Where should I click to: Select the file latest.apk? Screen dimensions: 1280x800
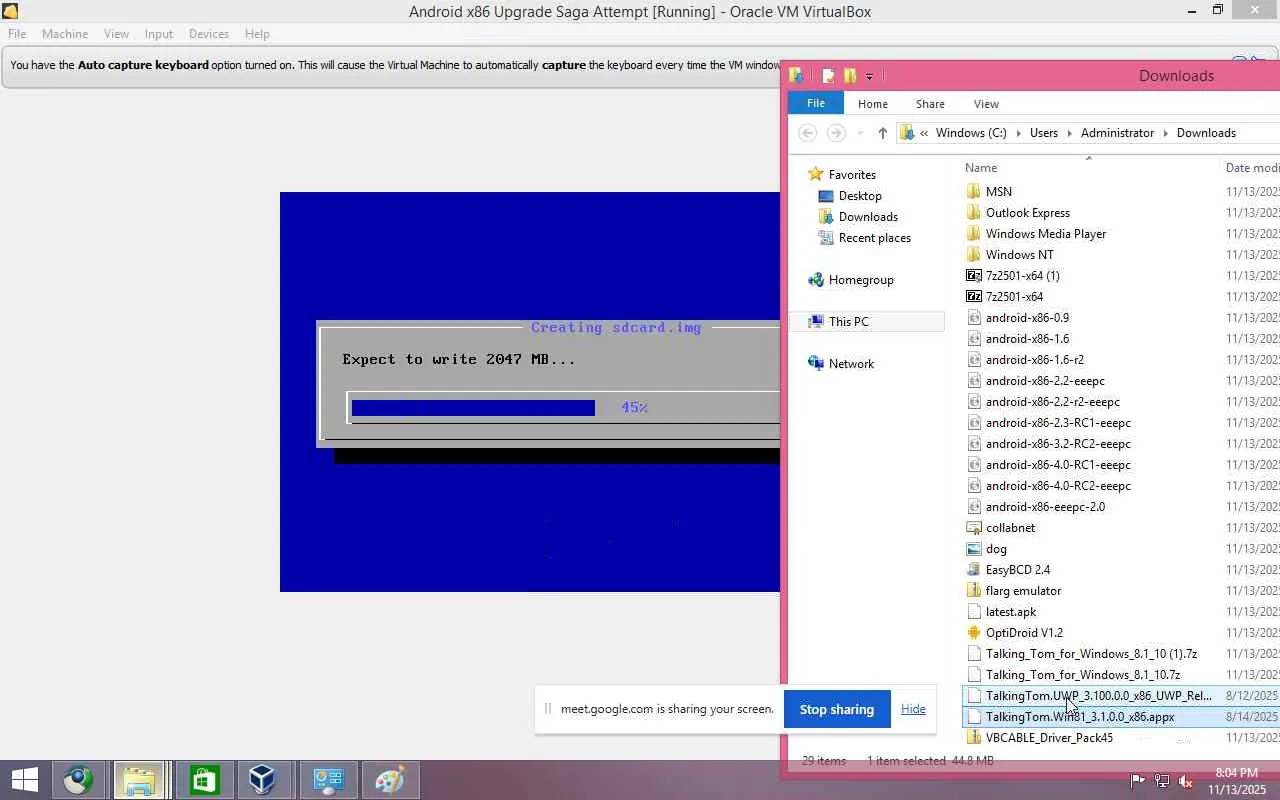[1011, 611]
